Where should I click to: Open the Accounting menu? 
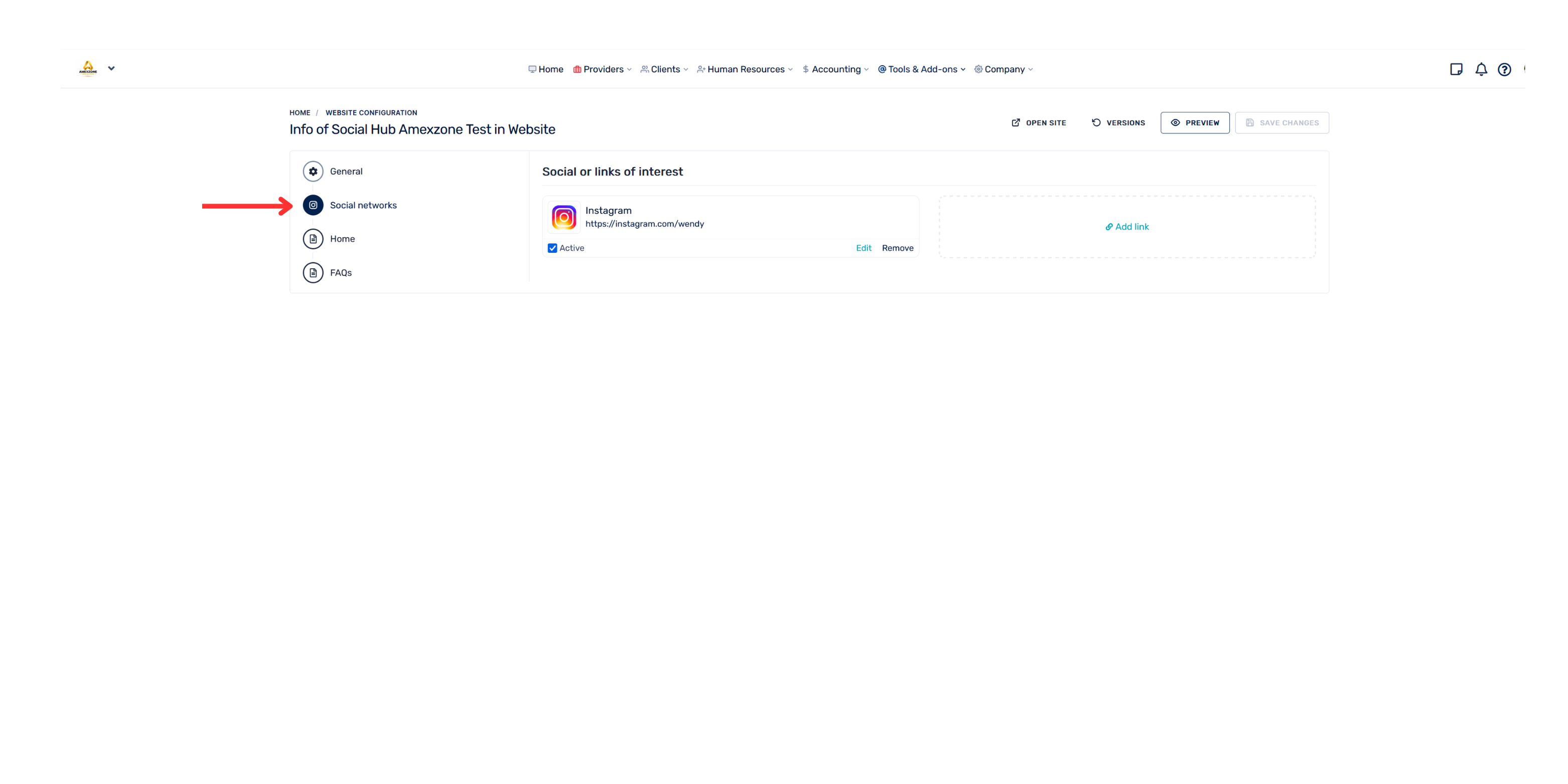[x=835, y=69]
